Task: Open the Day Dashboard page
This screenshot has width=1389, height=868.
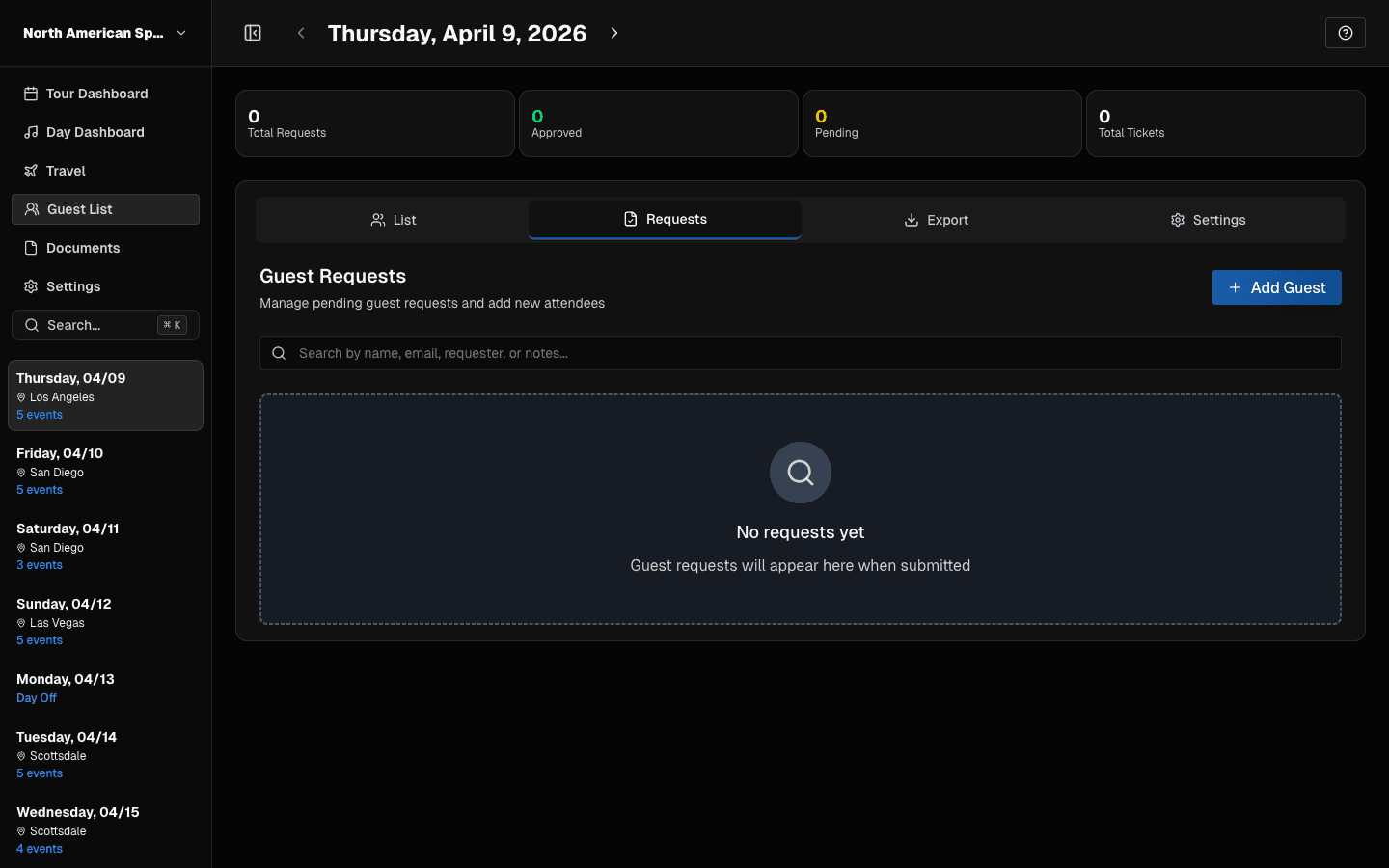Action: coord(95,132)
